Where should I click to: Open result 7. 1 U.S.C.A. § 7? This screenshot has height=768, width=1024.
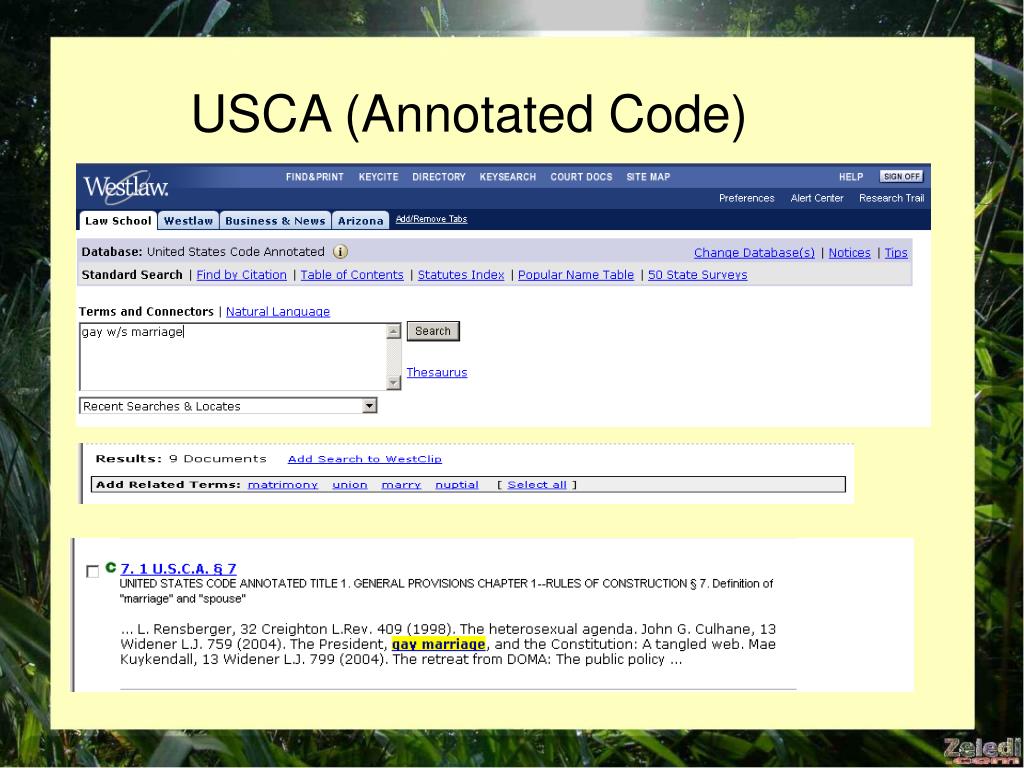pos(178,569)
